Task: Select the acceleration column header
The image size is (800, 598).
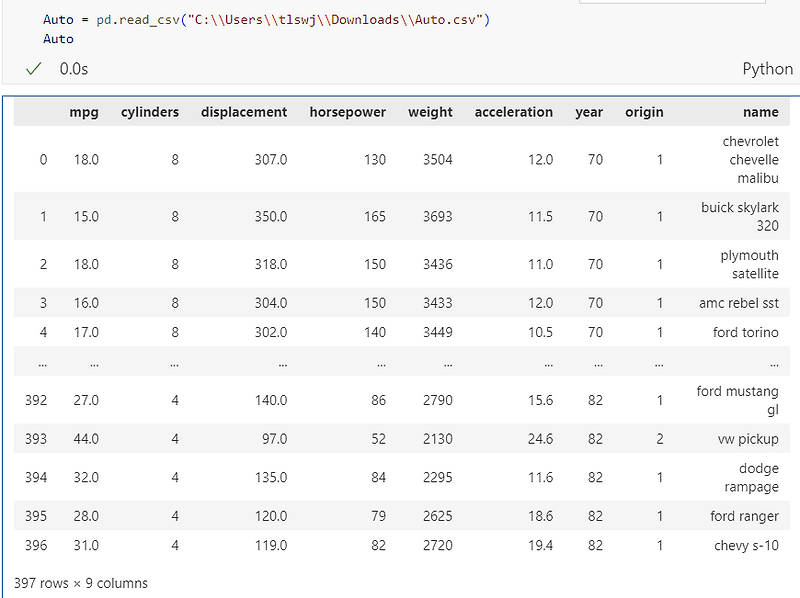Action: 513,112
